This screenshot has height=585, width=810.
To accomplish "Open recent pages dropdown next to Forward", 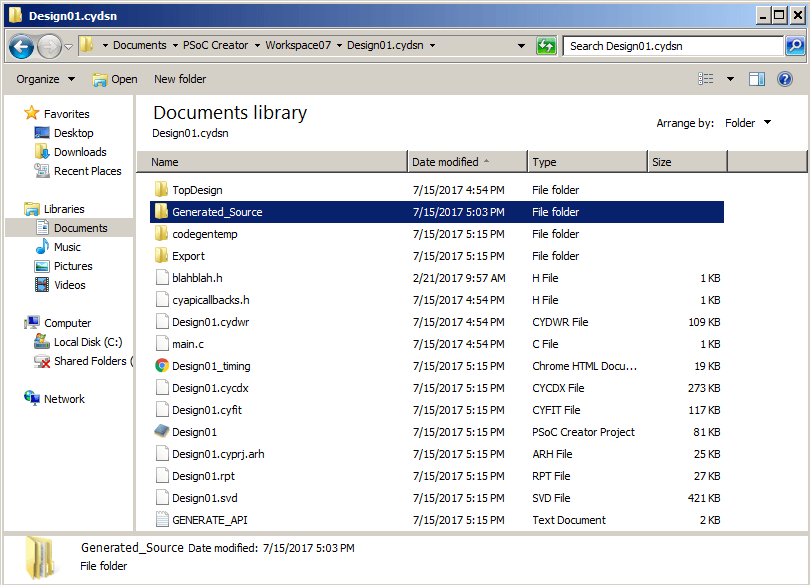I will 69,47.
